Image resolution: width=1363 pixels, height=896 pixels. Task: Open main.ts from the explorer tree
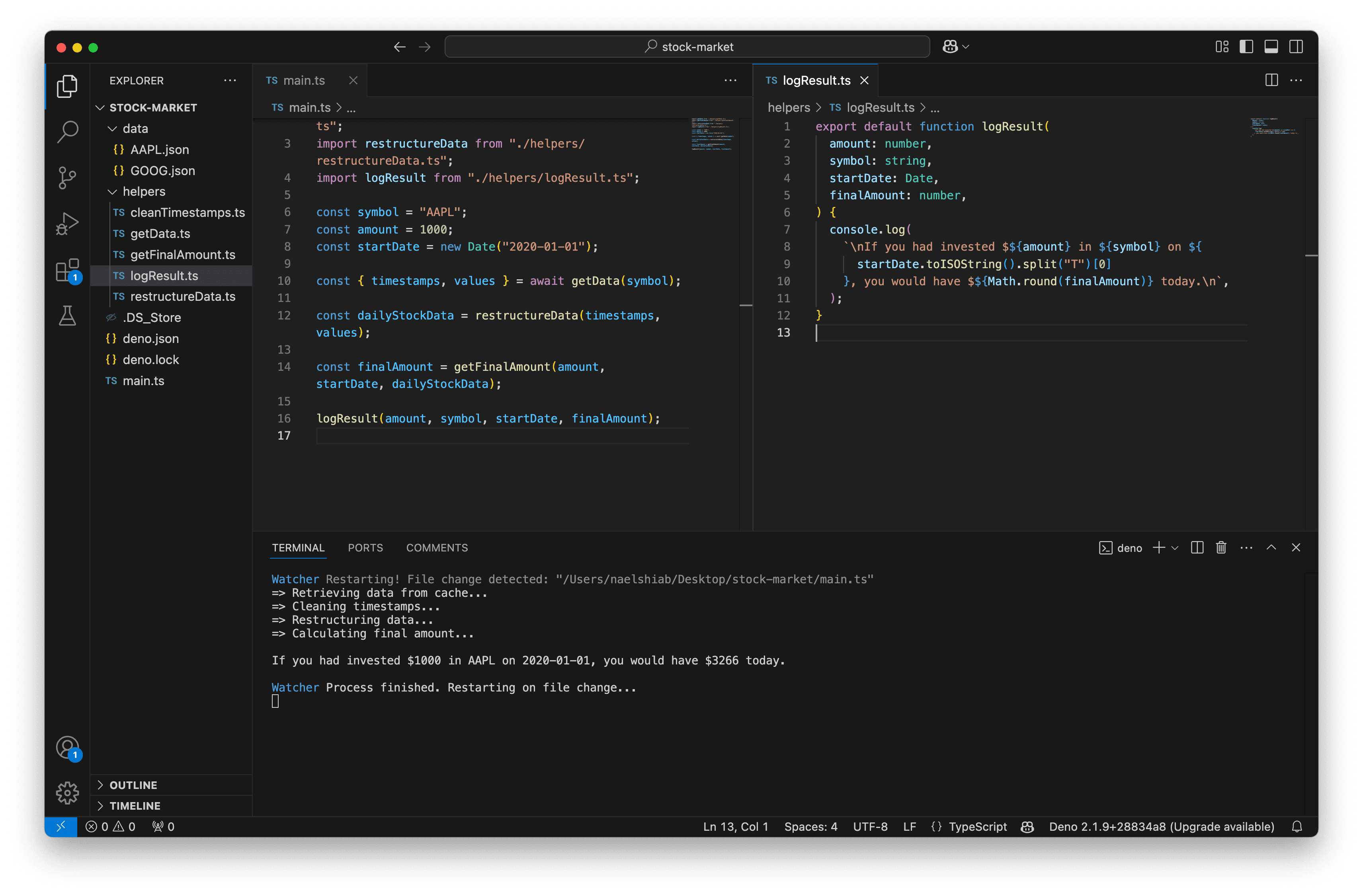point(171,381)
